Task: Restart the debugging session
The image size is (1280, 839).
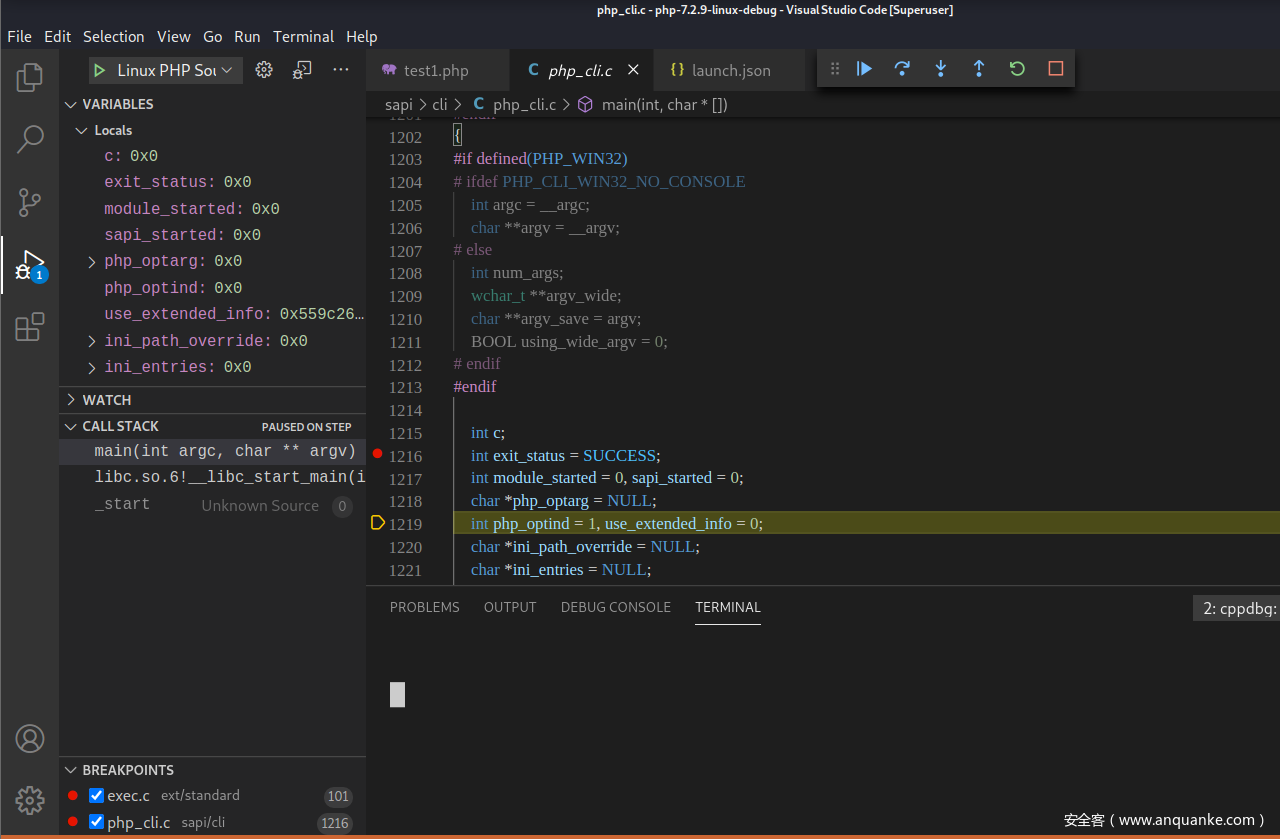Action: 1017,69
